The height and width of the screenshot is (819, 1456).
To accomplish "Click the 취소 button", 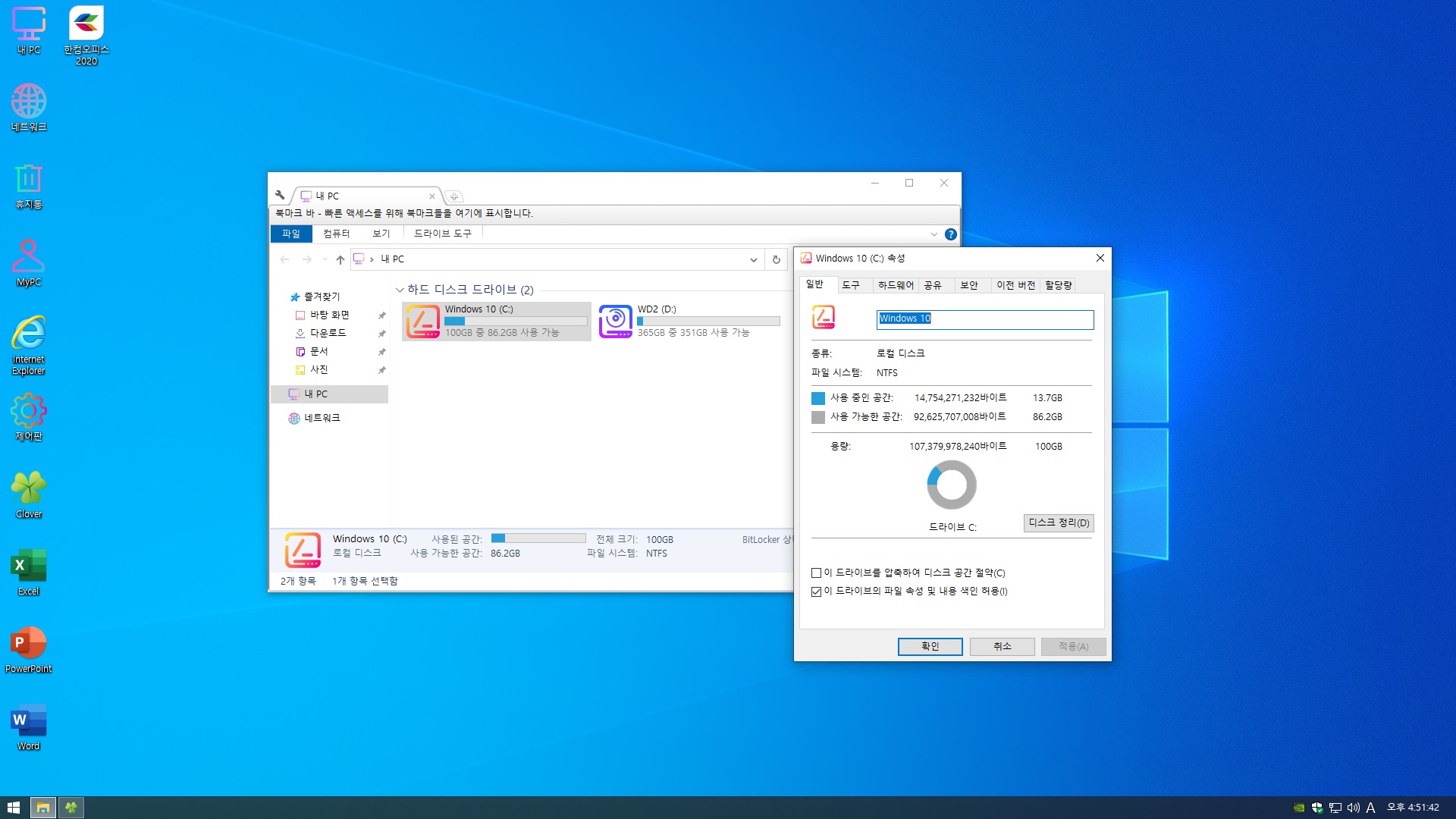I will click(x=1002, y=646).
